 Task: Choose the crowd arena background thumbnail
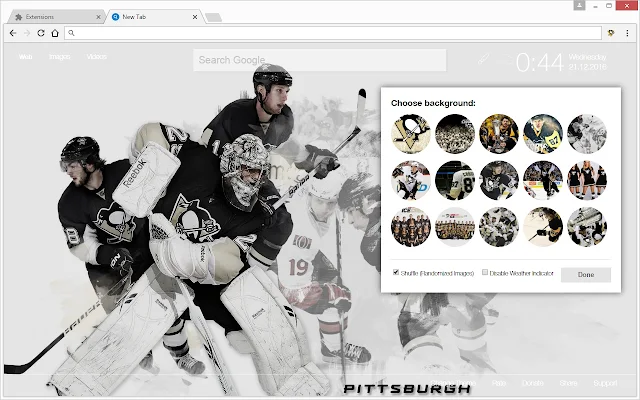click(x=455, y=134)
